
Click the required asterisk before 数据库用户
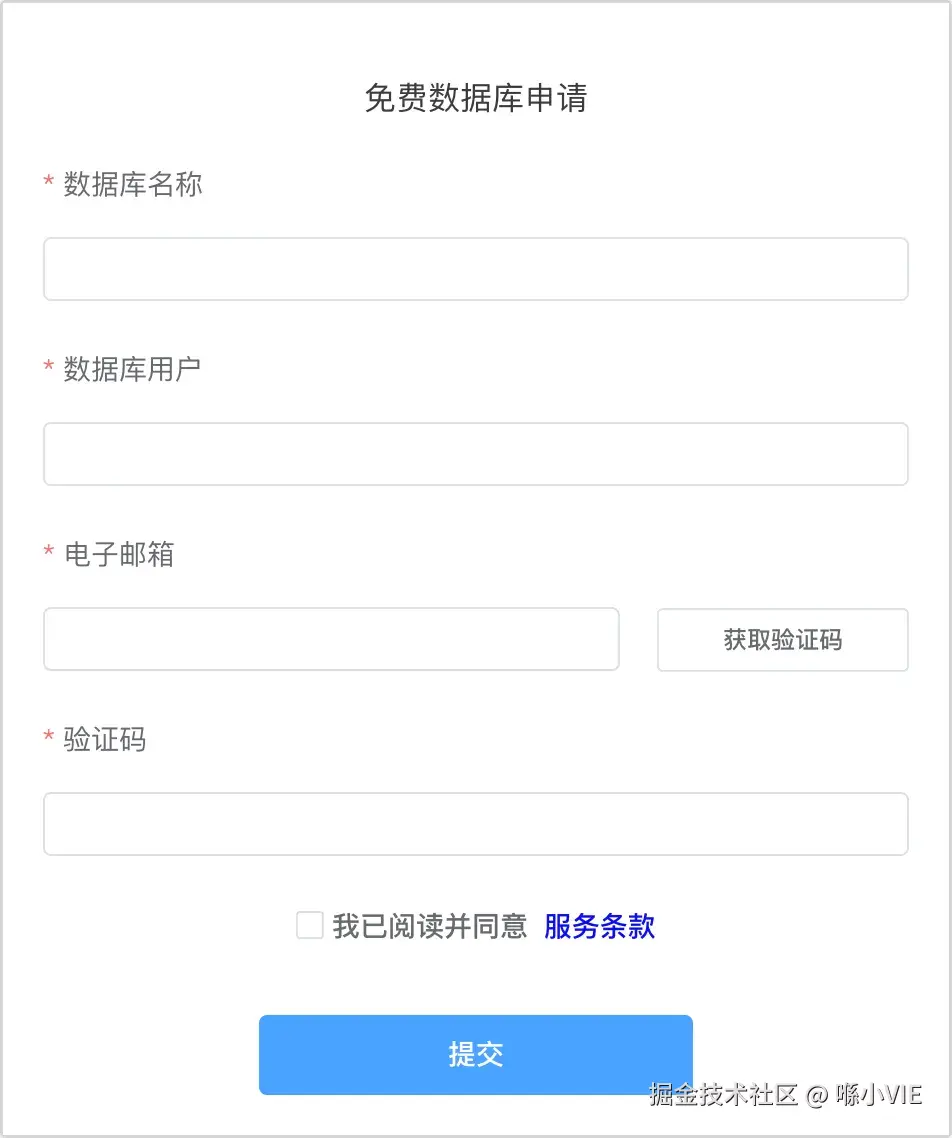(48, 369)
